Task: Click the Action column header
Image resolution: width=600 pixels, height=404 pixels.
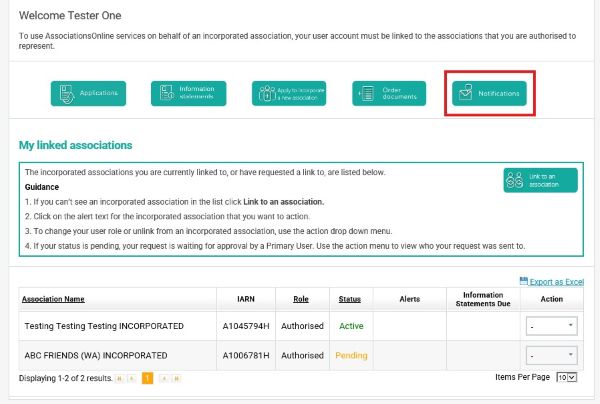Action: click(551, 299)
